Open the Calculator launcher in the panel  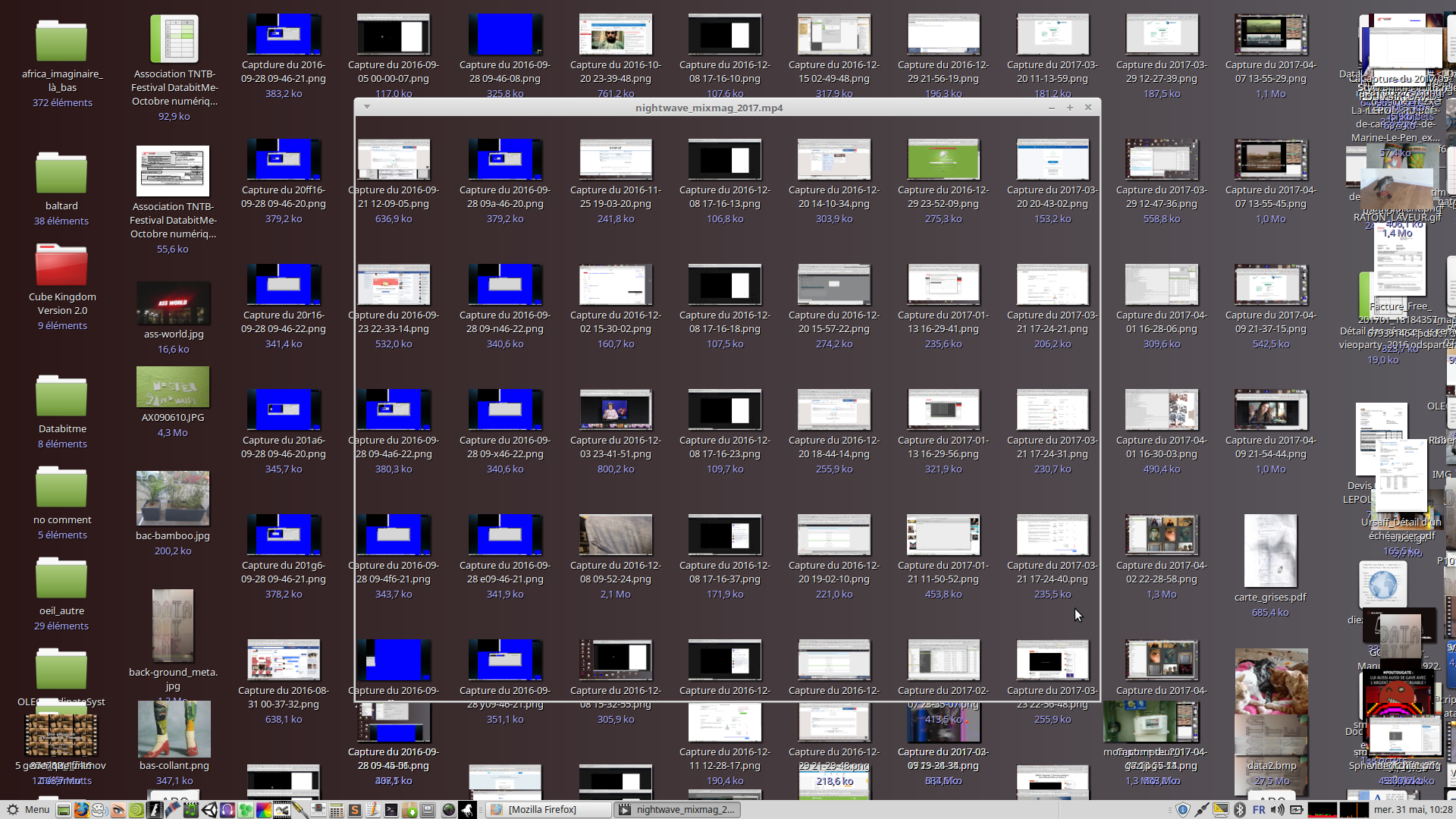pyautogui.click(x=336, y=810)
